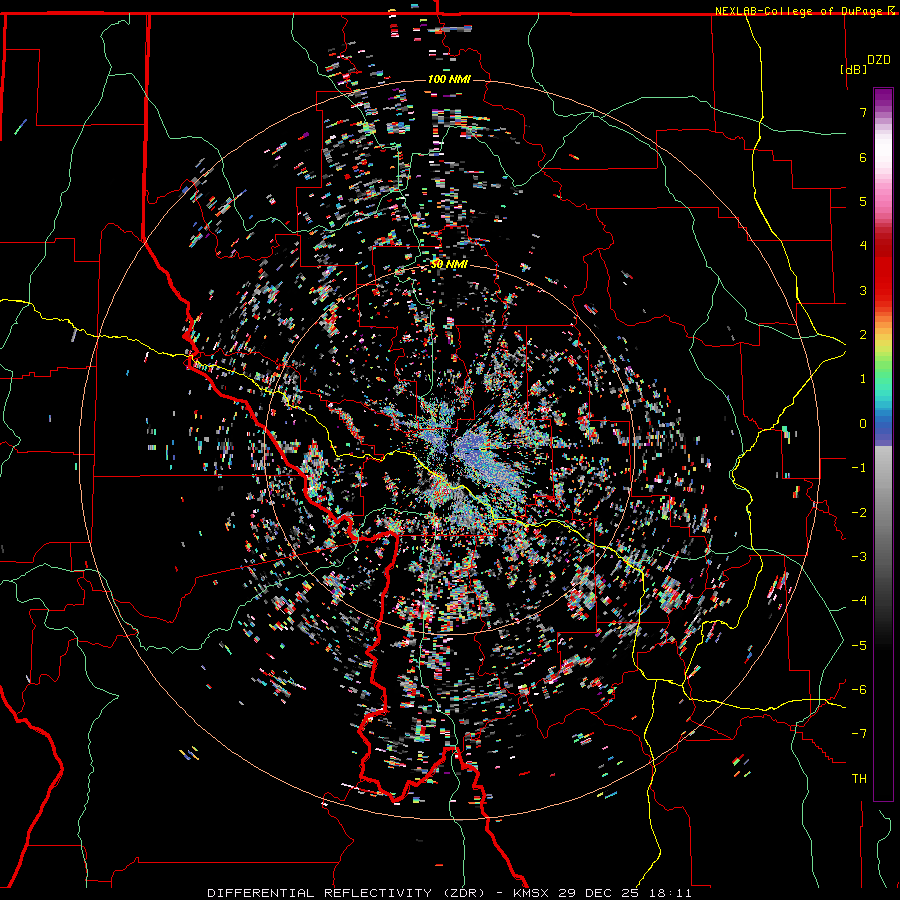The image size is (900, 900).
Task: Click the ZDR color scale bar
Action: tap(883, 444)
